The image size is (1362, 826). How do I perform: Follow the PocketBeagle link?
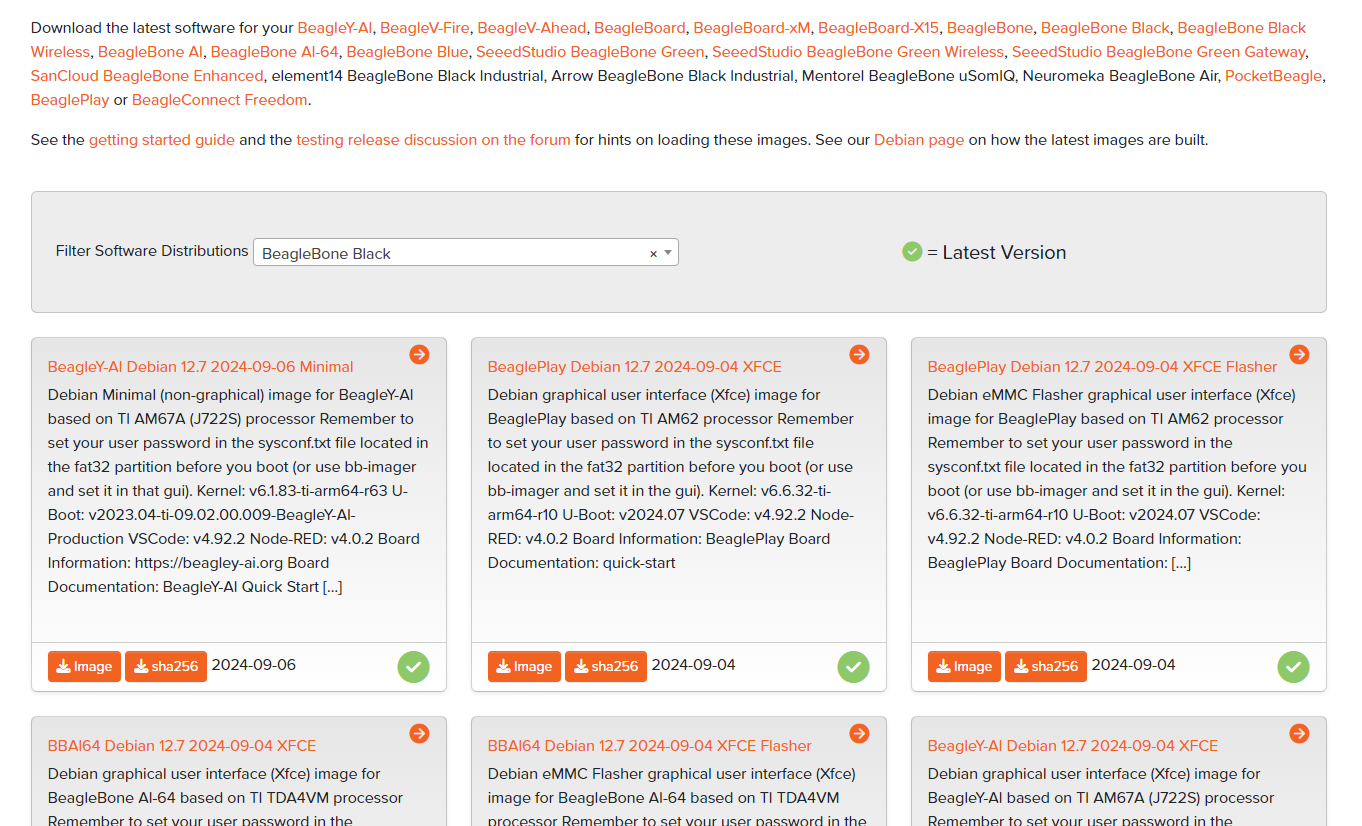tap(1273, 76)
